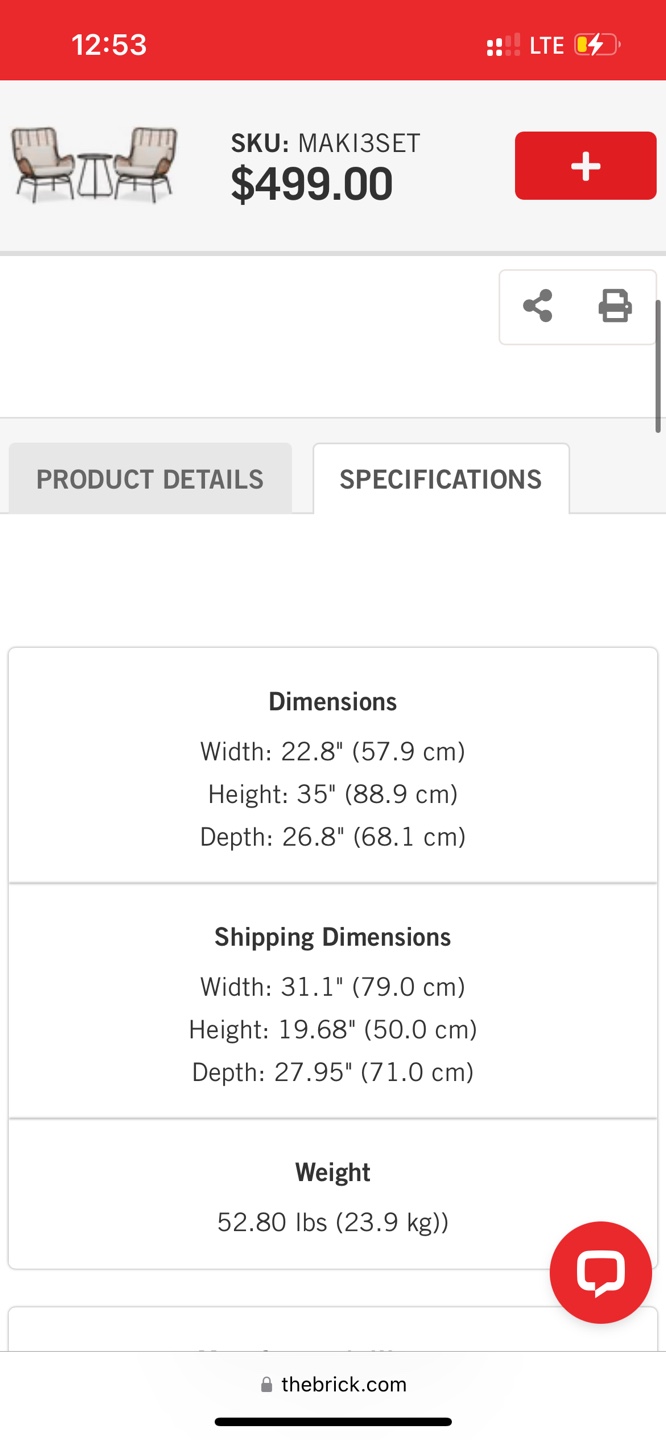The width and height of the screenshot is (666, 1440).
Task: Tap the 12:53 clock in status bar
Action: point(109,45)
